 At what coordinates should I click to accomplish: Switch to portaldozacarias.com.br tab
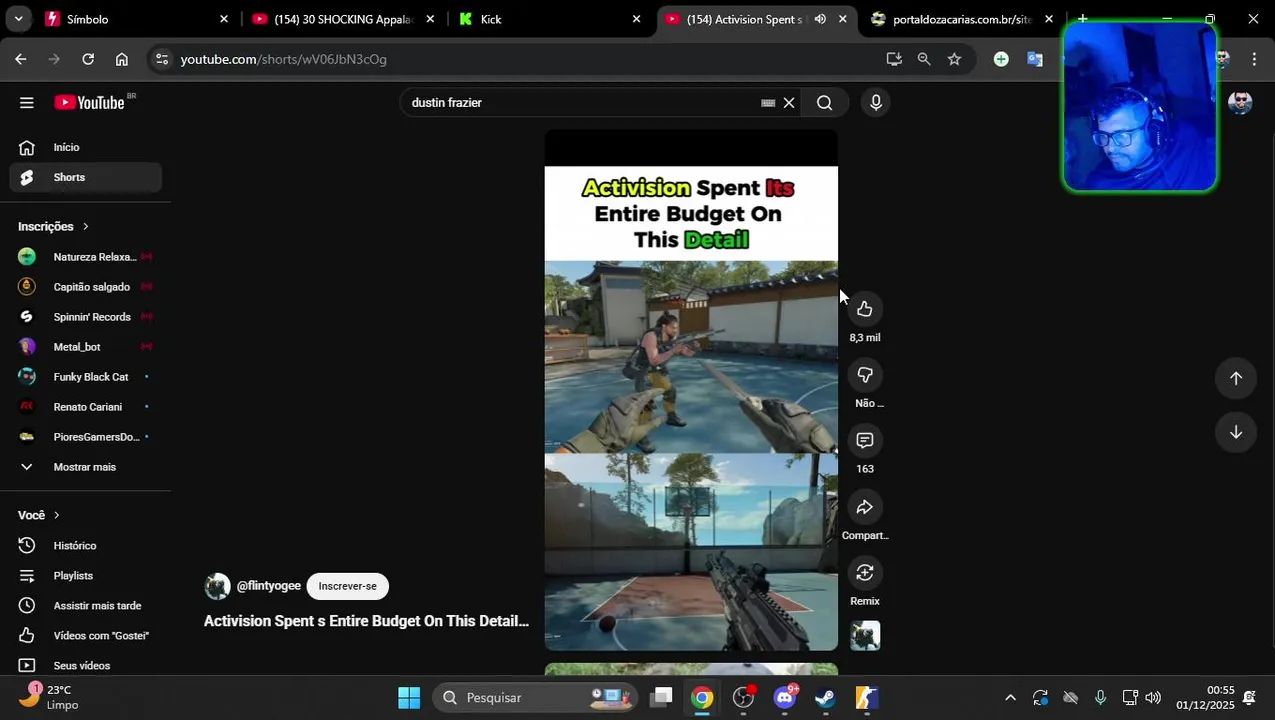[962, 19]
